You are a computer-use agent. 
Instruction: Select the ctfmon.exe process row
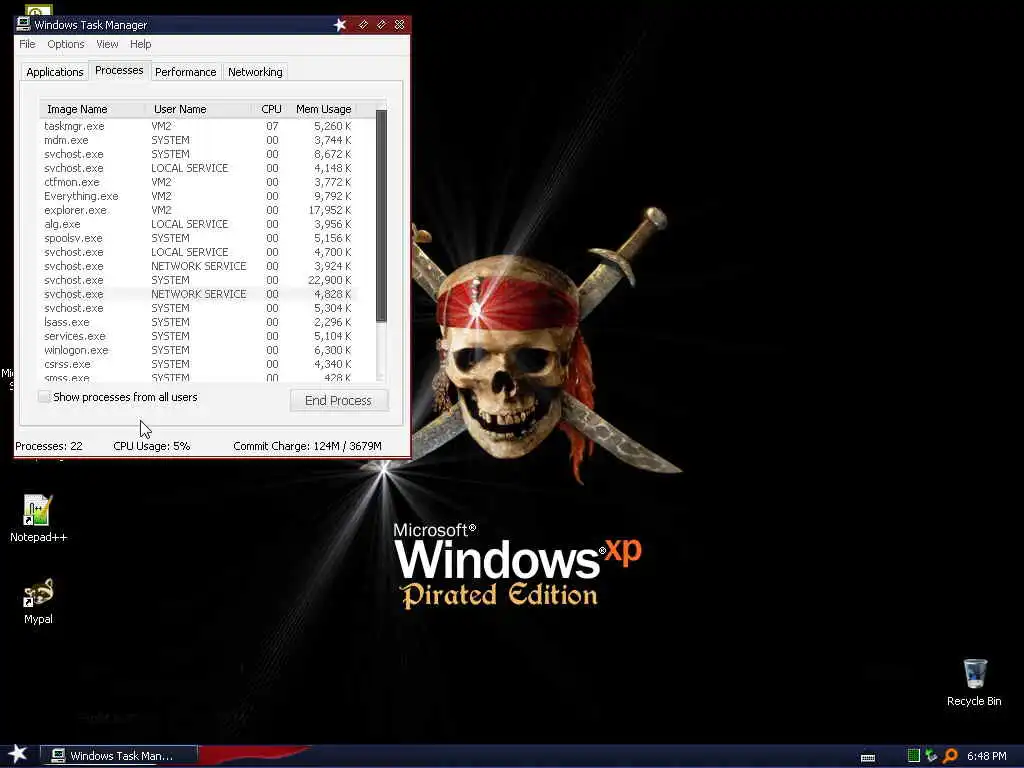(199, 182)
